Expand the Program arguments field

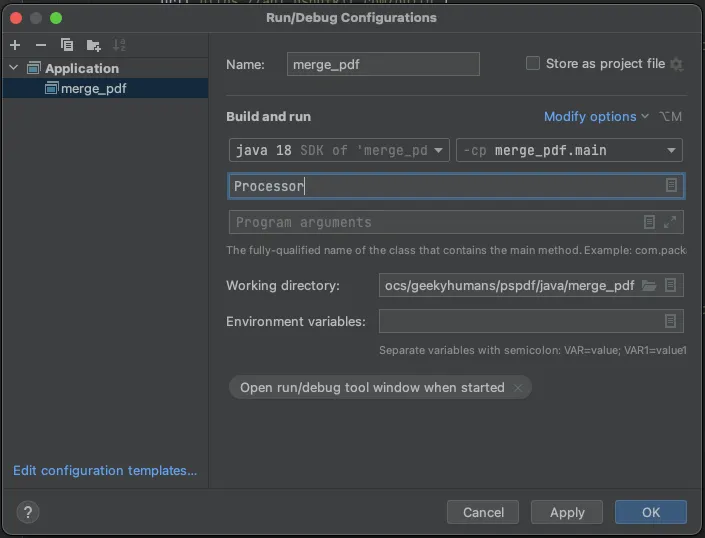click(670, 222)
